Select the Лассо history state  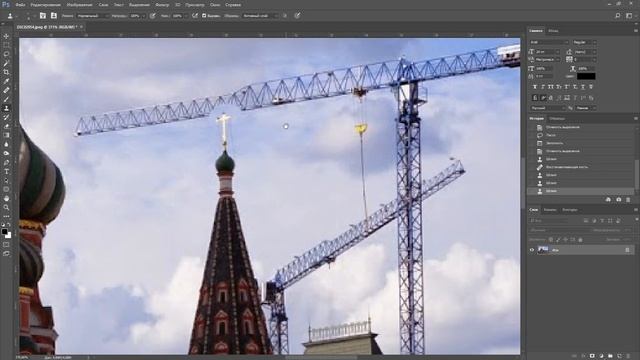pyautogui.click(x=551, y=135)
